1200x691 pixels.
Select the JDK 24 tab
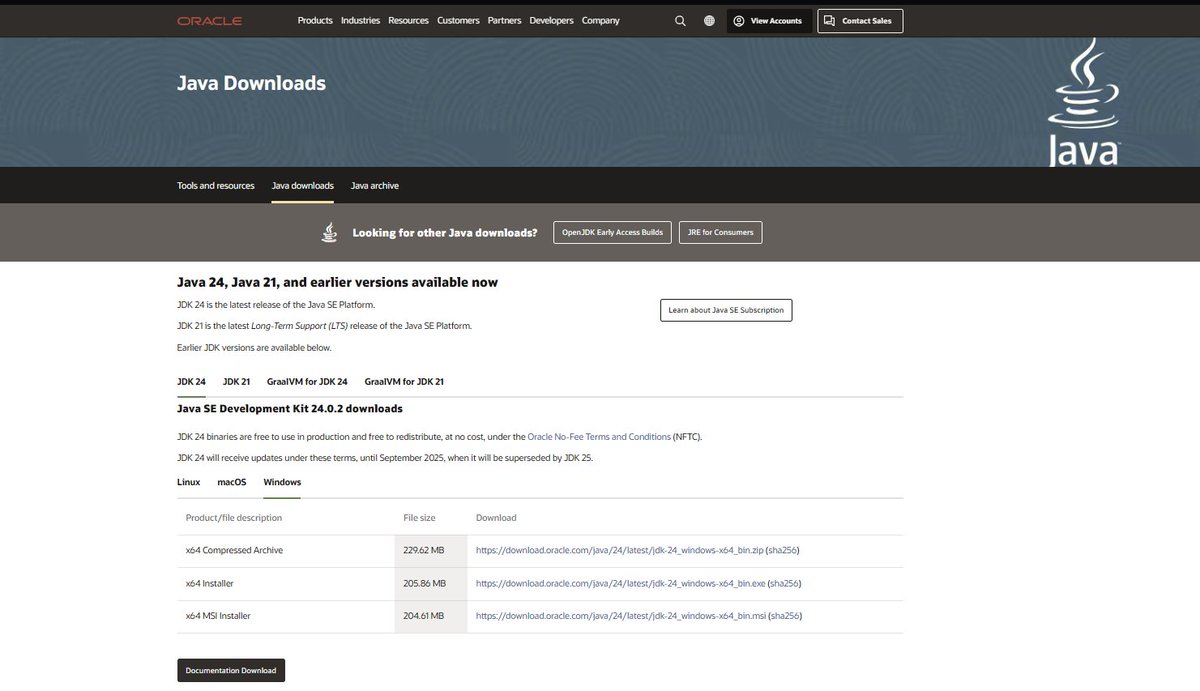pos(191,382)
